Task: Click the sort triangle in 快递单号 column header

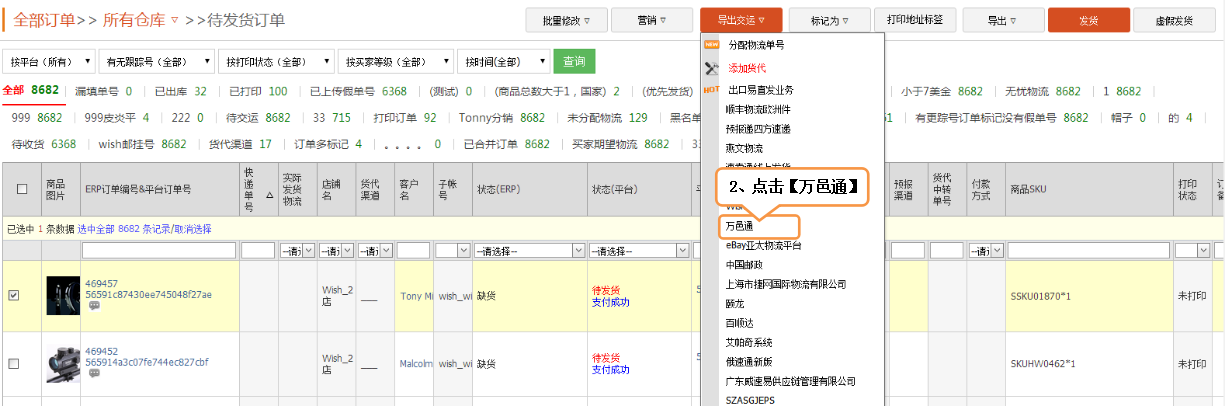Action: click(x=268, y=196)
